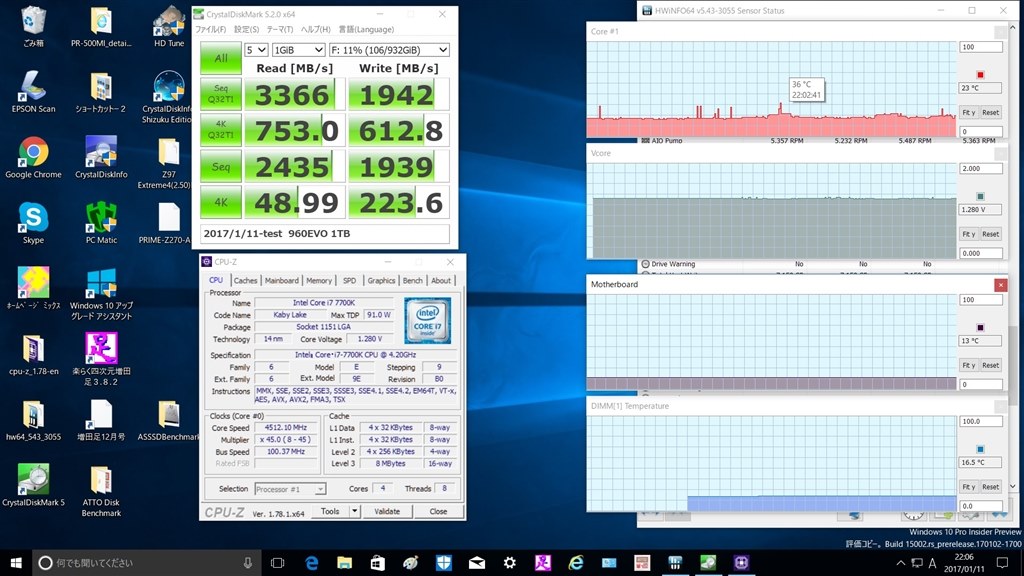Click the Cortana microphone icon
This screenshot has width=1024, height=576.
click(248, 562)
